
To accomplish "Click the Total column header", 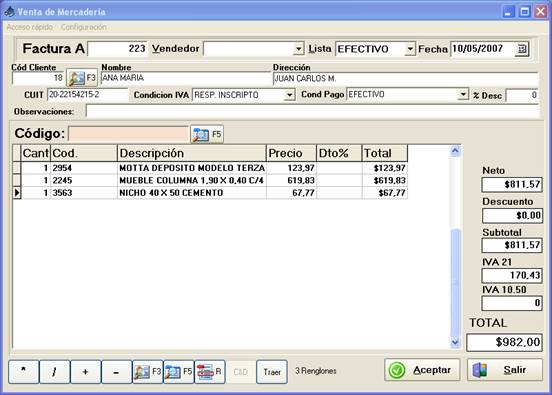I will (x=385, y=153).
